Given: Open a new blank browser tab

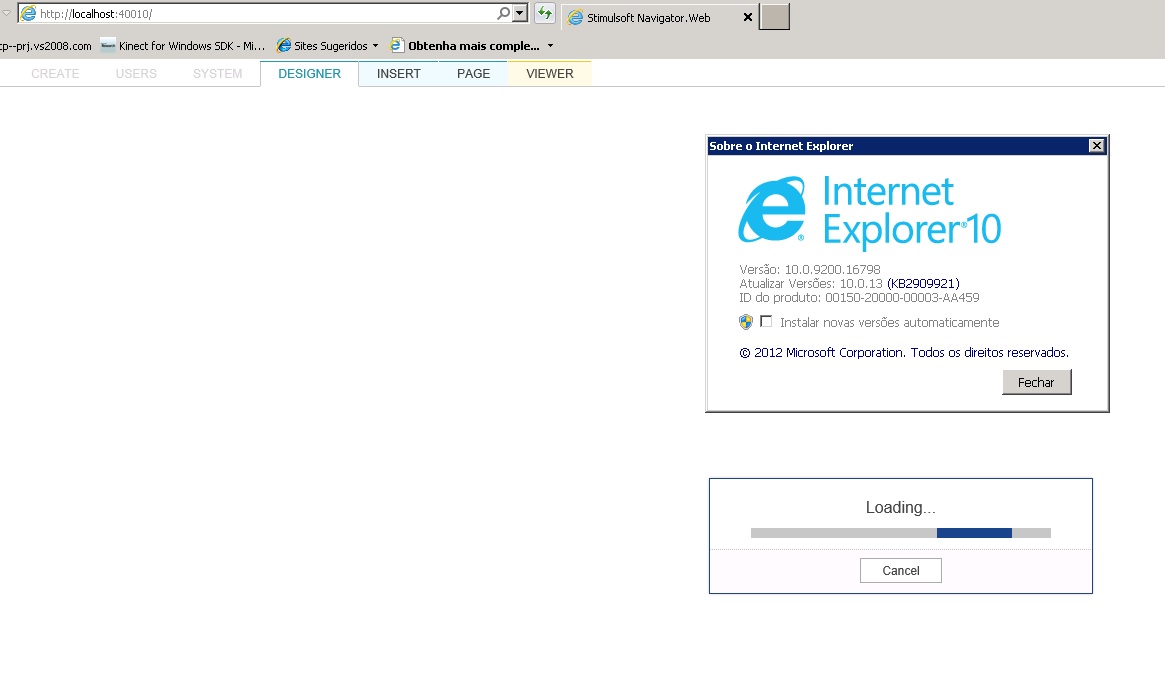Looking at the screenshot, I should coord(774,17).
